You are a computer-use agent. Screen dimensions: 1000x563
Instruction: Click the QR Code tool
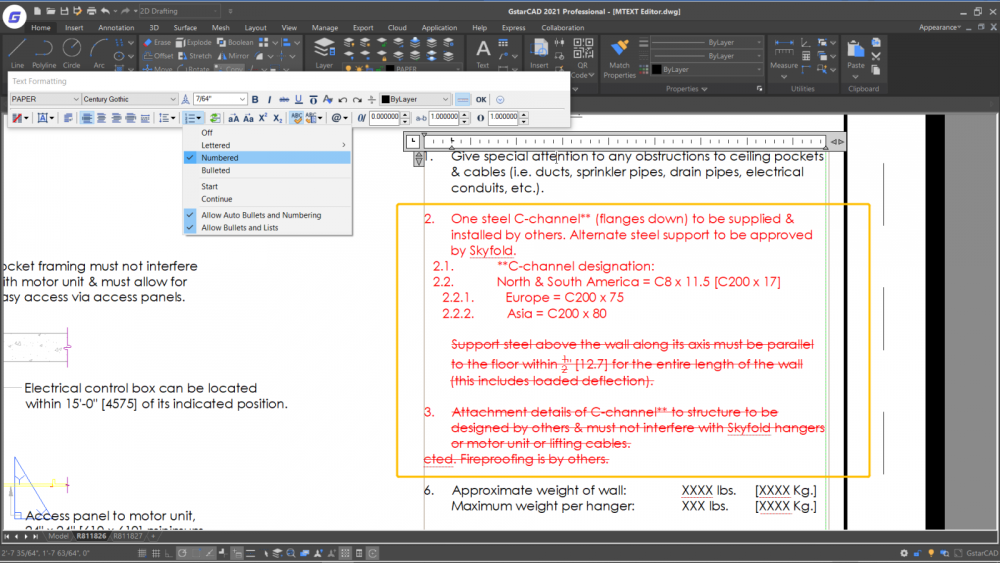point(582,57)
